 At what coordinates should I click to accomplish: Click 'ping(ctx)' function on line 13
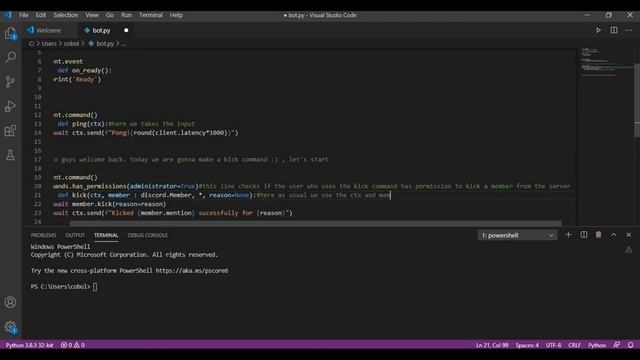click(x=89, y=124)
